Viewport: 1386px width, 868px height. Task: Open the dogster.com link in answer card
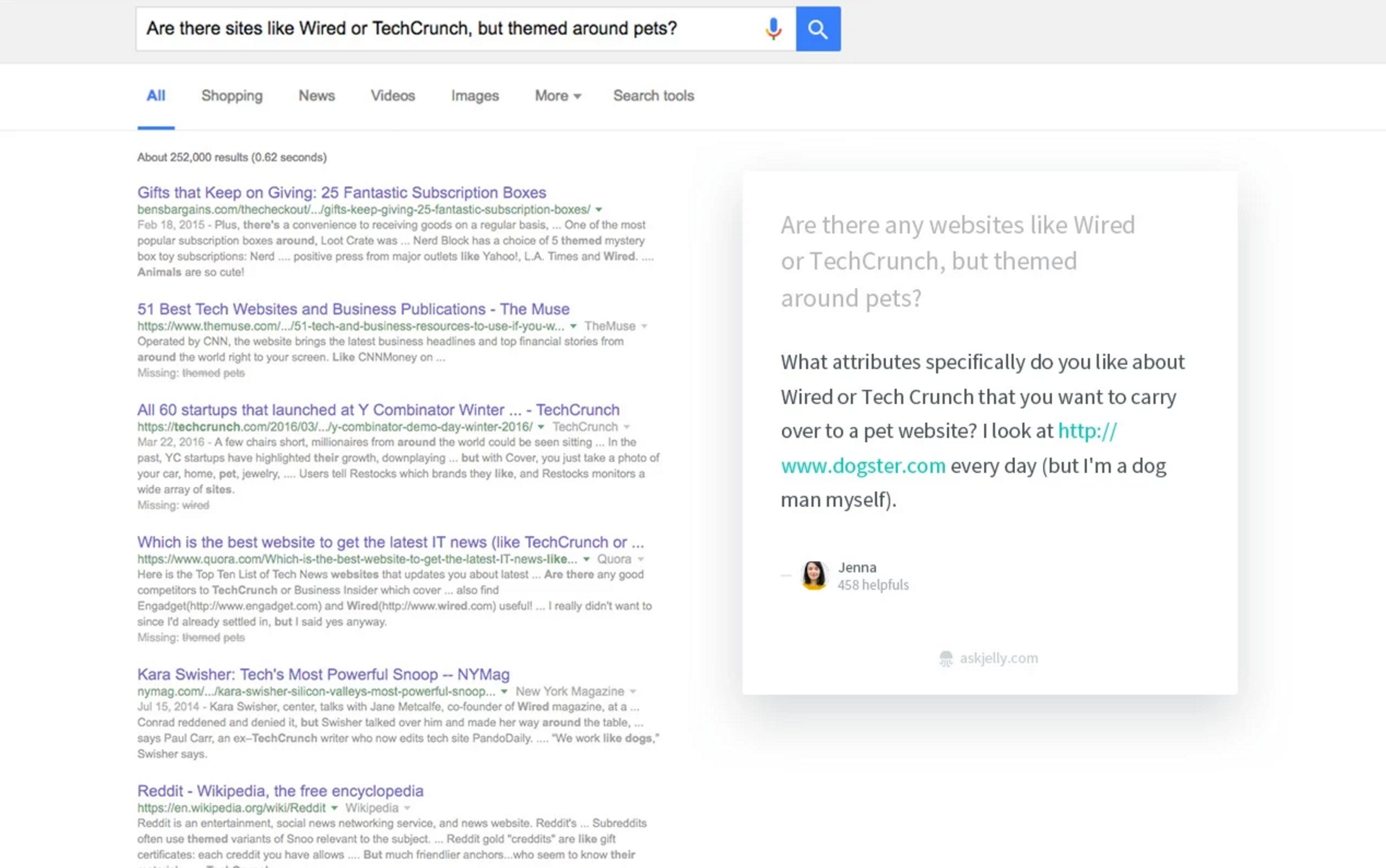862,465
